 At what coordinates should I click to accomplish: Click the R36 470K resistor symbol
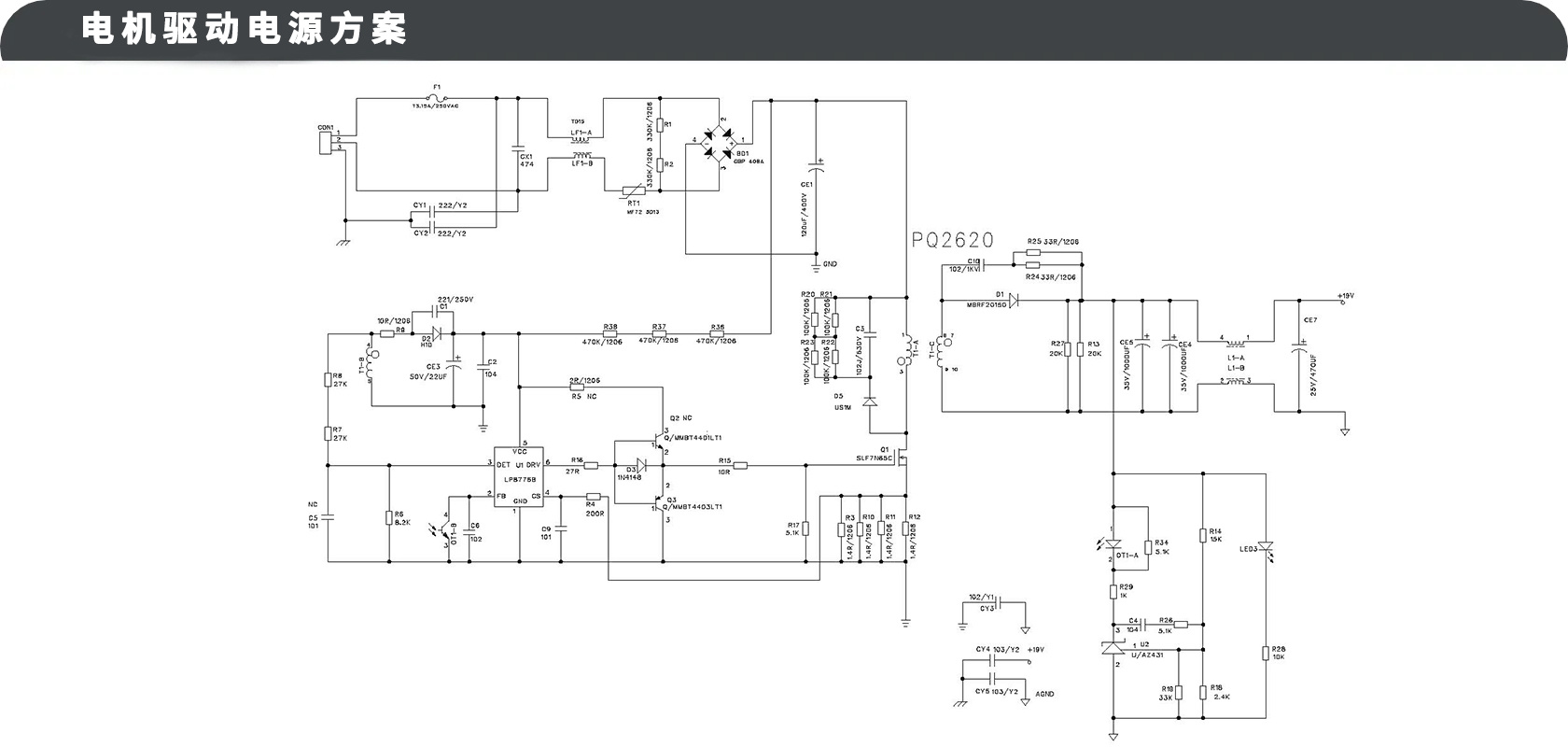pos(718,333)
